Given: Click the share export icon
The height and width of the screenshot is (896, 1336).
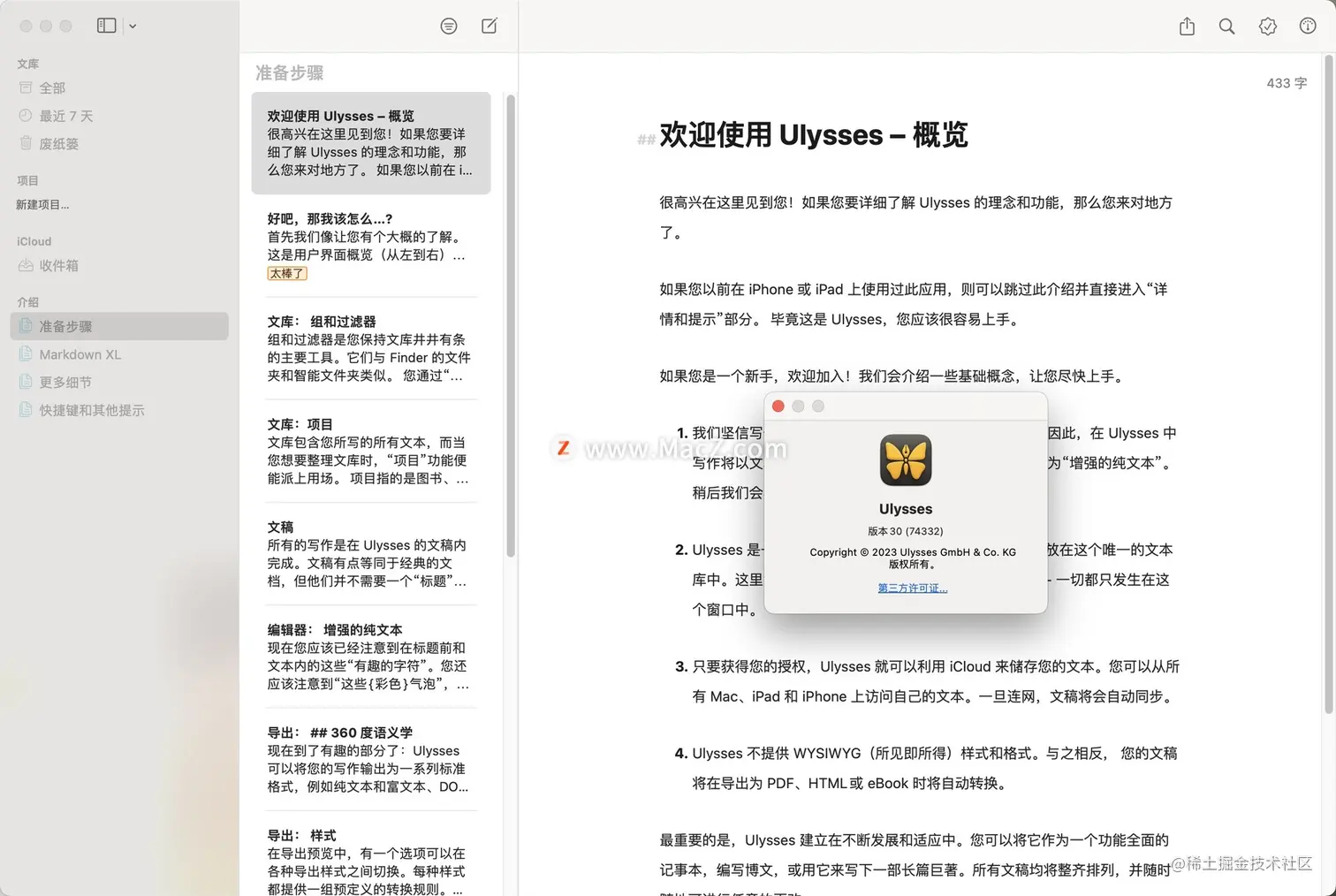Looking at the screenshot, I should pyautogui.click(x=1187, y=27).
